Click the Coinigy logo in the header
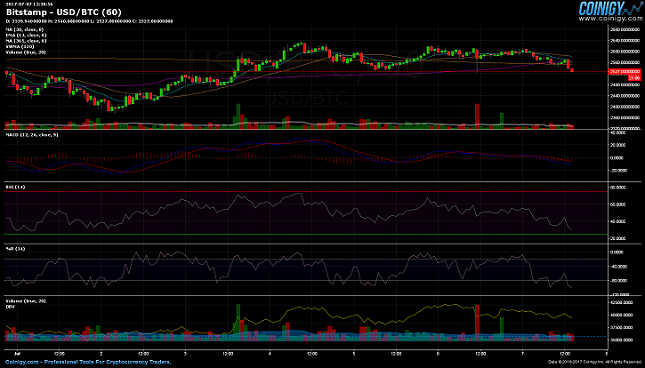Screen dimensions: 645x368 point(610,8)
